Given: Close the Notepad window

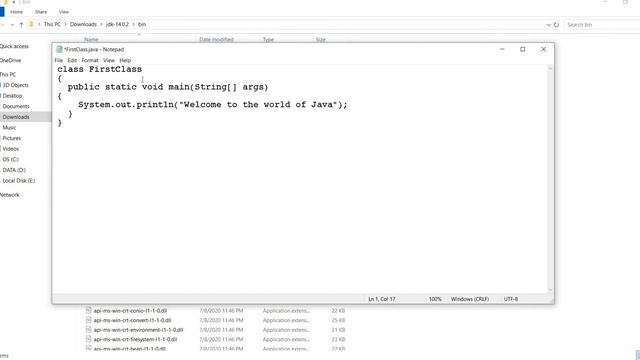Looking at the screenshot, I should tap(543, 49).
